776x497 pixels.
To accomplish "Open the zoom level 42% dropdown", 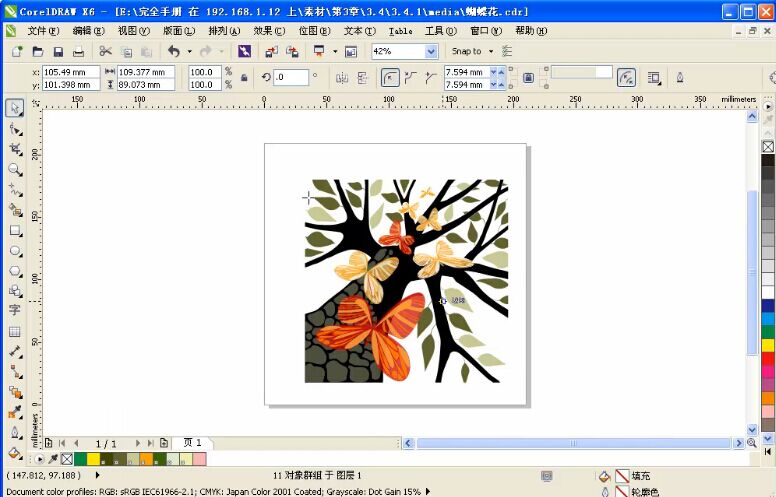I will coord(431,51).
